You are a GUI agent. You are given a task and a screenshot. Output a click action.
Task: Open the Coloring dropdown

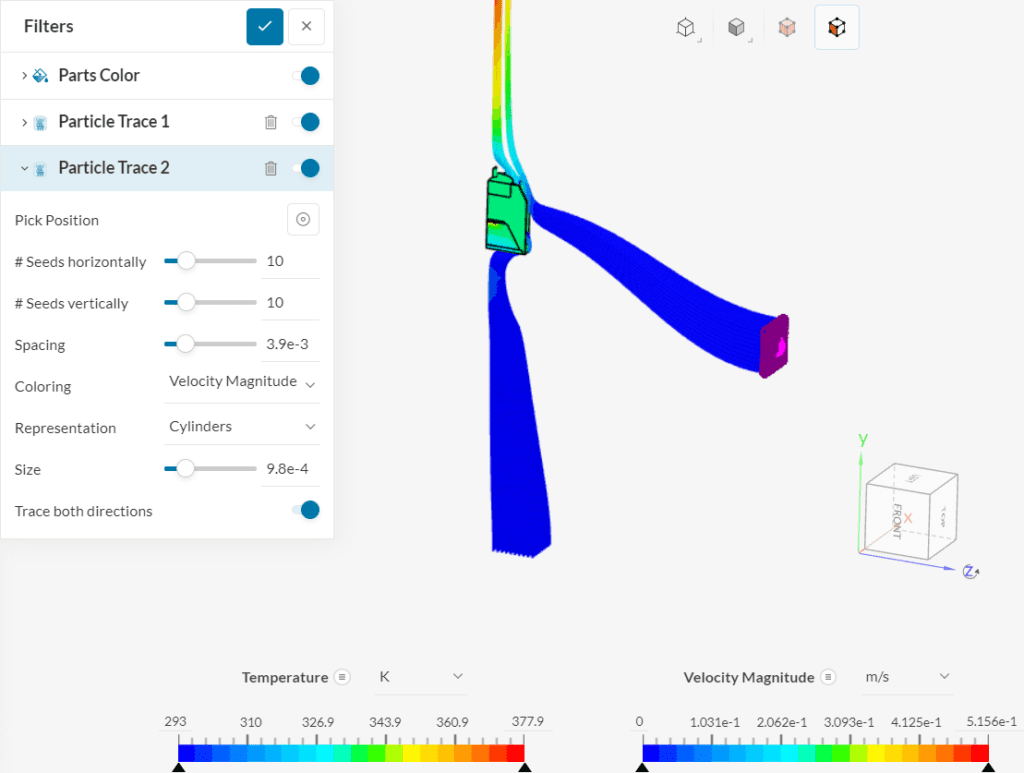pyautogui.click(x=240, y=382)
